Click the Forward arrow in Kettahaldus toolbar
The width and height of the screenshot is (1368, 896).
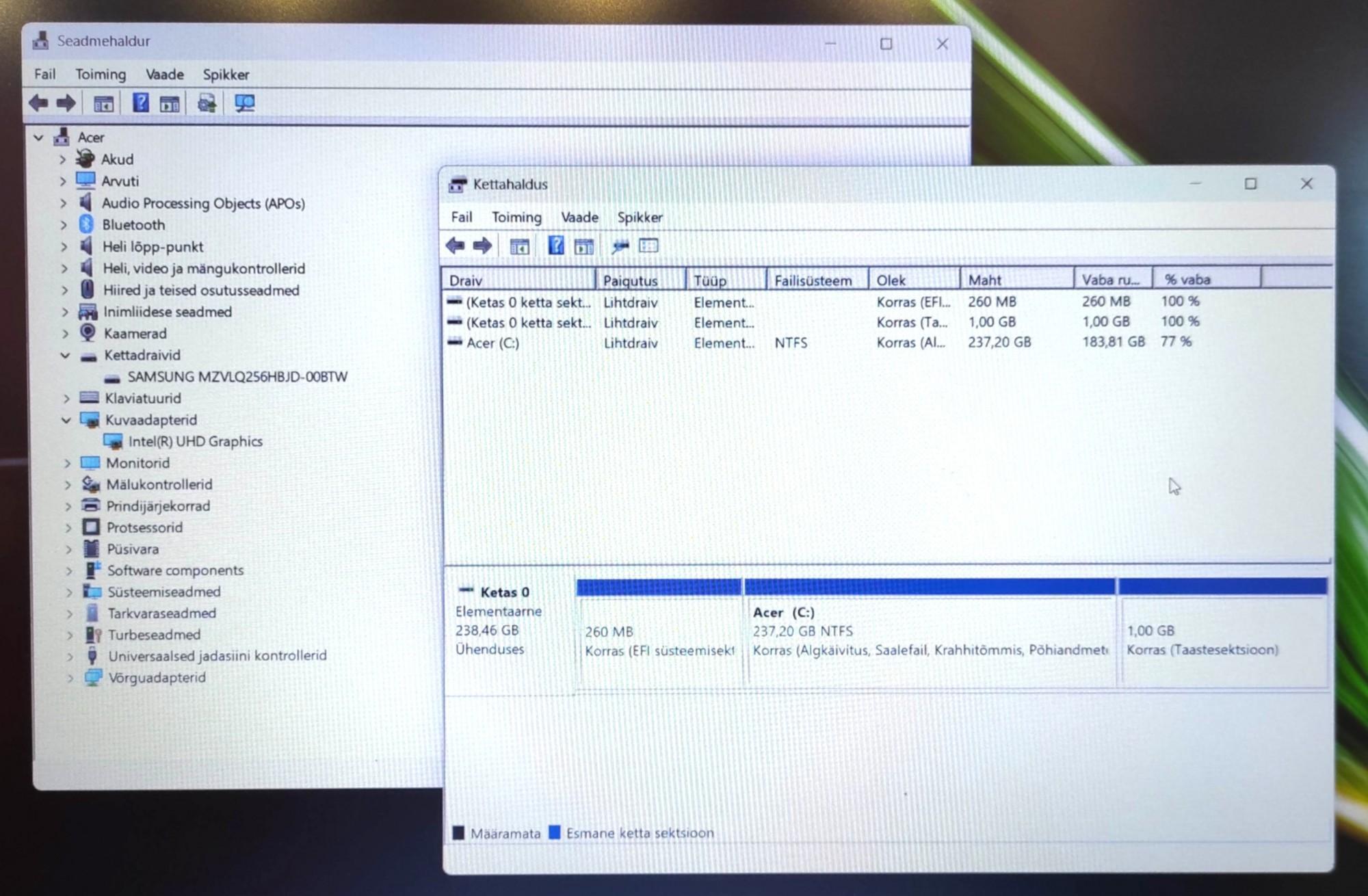click(482, 246)
